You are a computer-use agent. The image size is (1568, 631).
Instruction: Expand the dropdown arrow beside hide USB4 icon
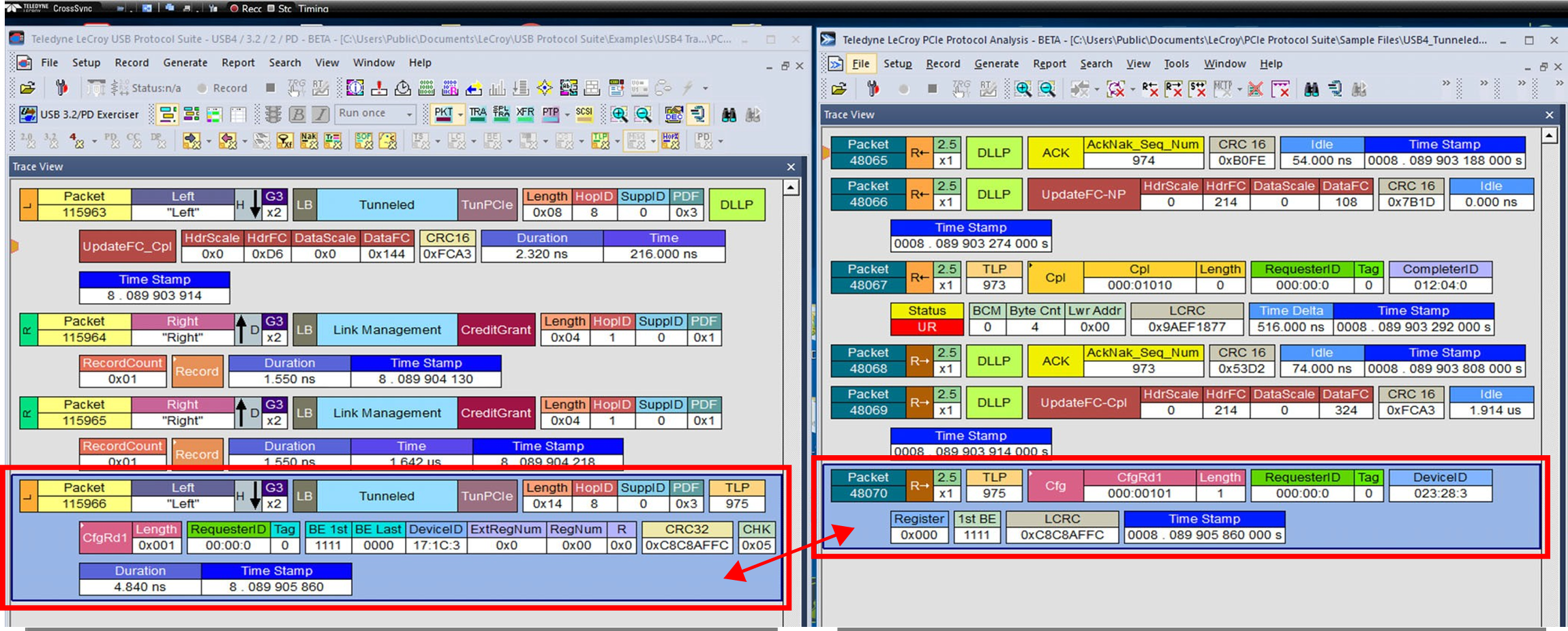click(x=94, y=142)
